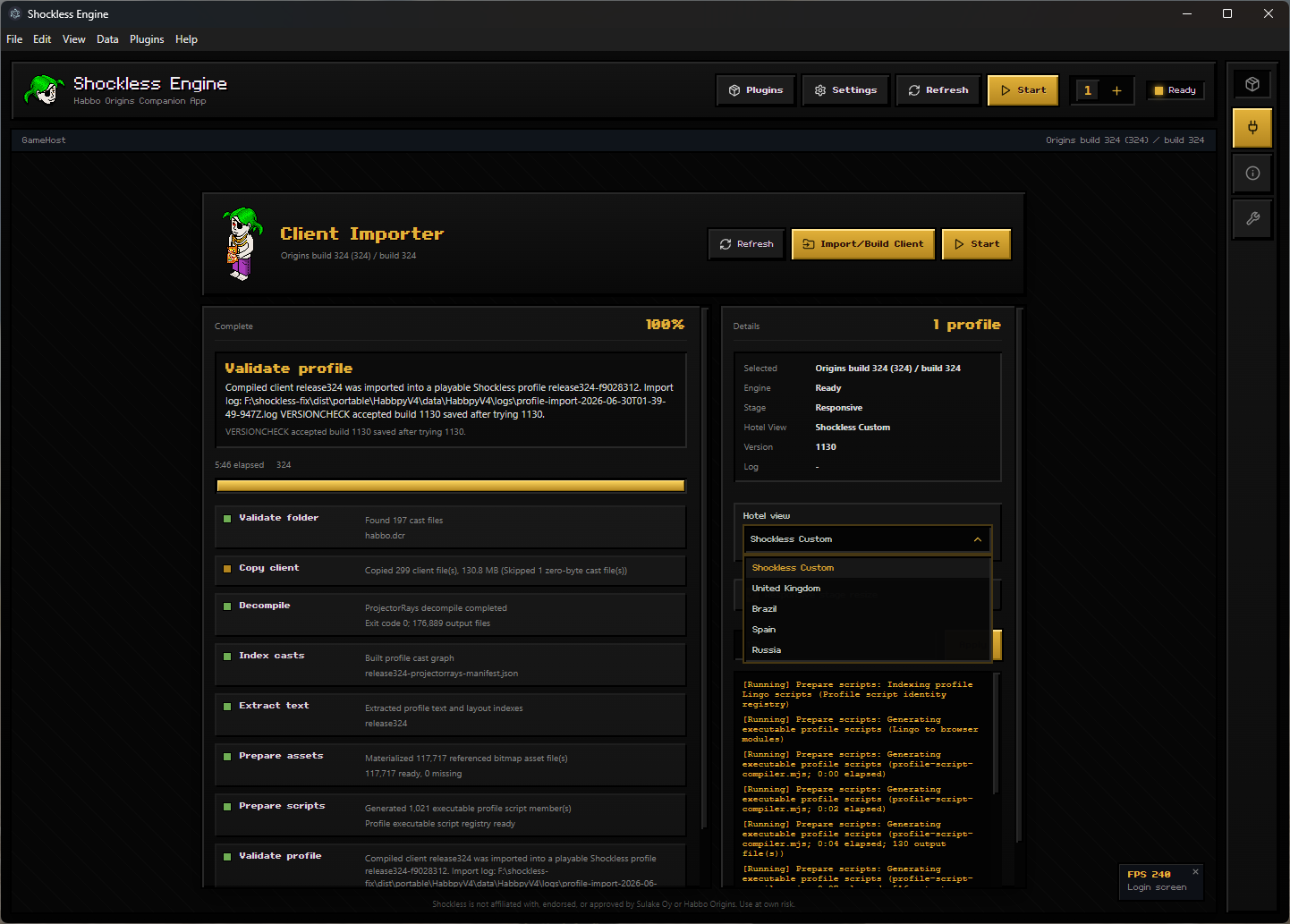Click the 100% completion value
1290x924 pixels.
pyautogui.click(x=665, y=325)
